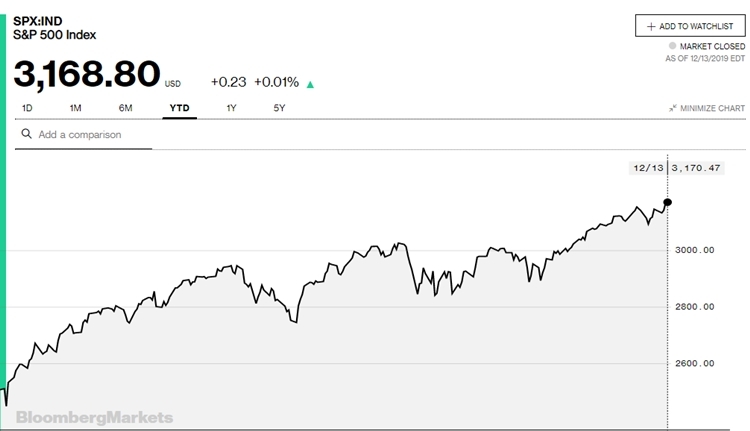Click the BloombergMarkets watermark logo
The width and height of the screenshot is (750, 431).
coord(93,417)
